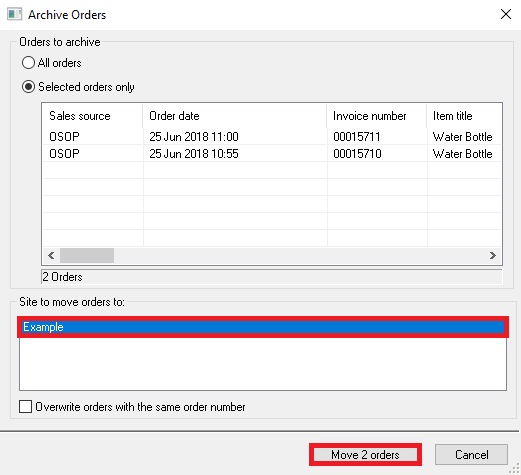Sort by Sales source column header
The height and width of the screenshot is (475, 521).
92,116
